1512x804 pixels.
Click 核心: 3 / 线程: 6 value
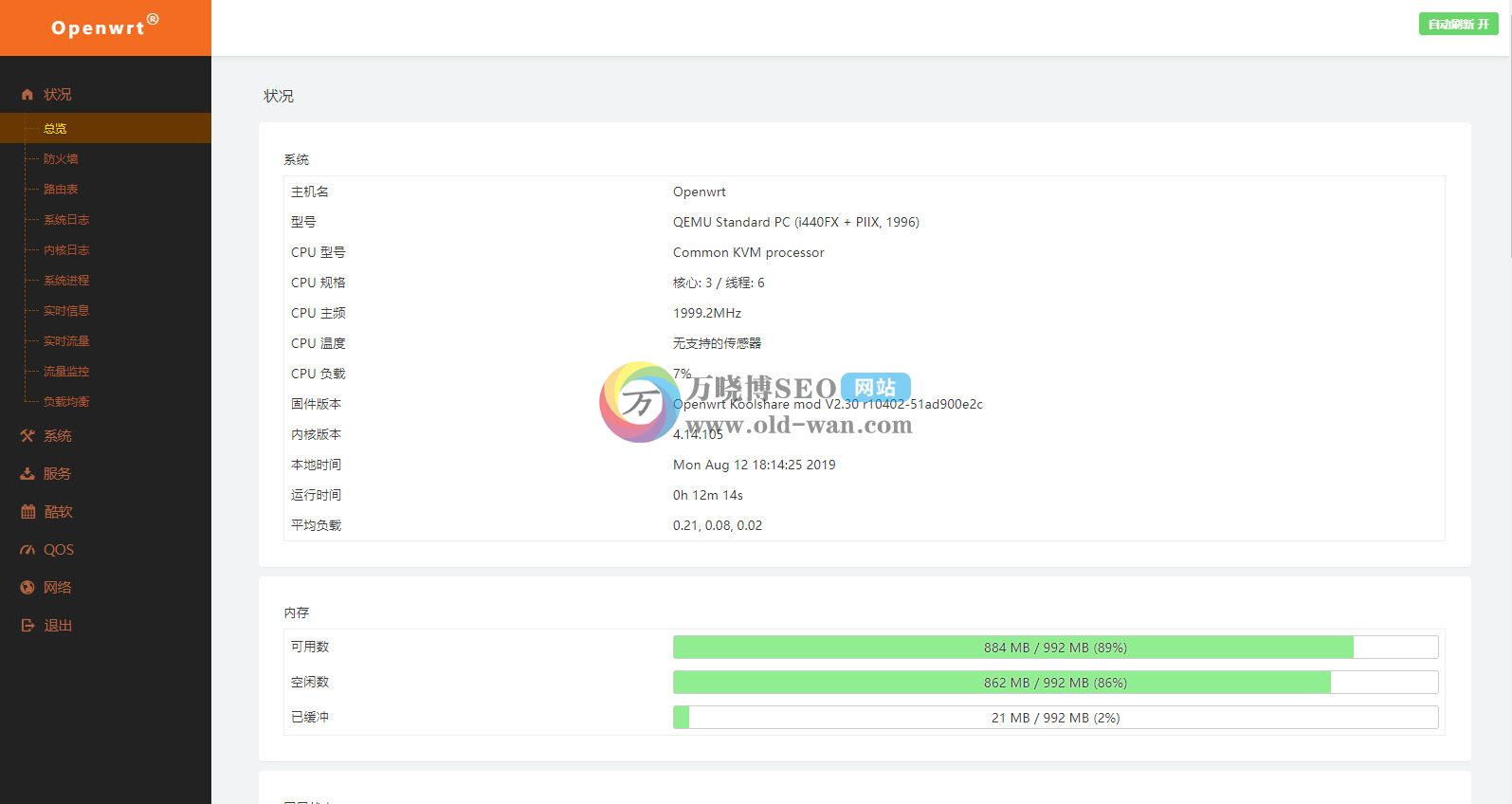pos(719,283)
